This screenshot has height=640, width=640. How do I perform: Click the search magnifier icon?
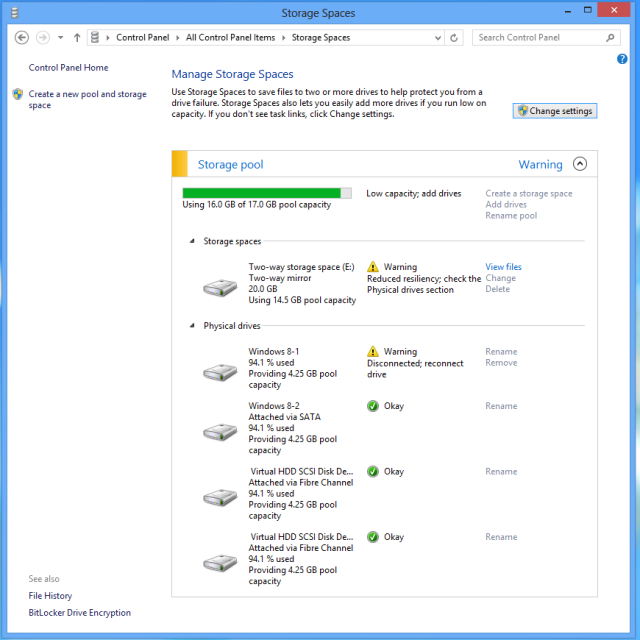[x=610, y=38]
